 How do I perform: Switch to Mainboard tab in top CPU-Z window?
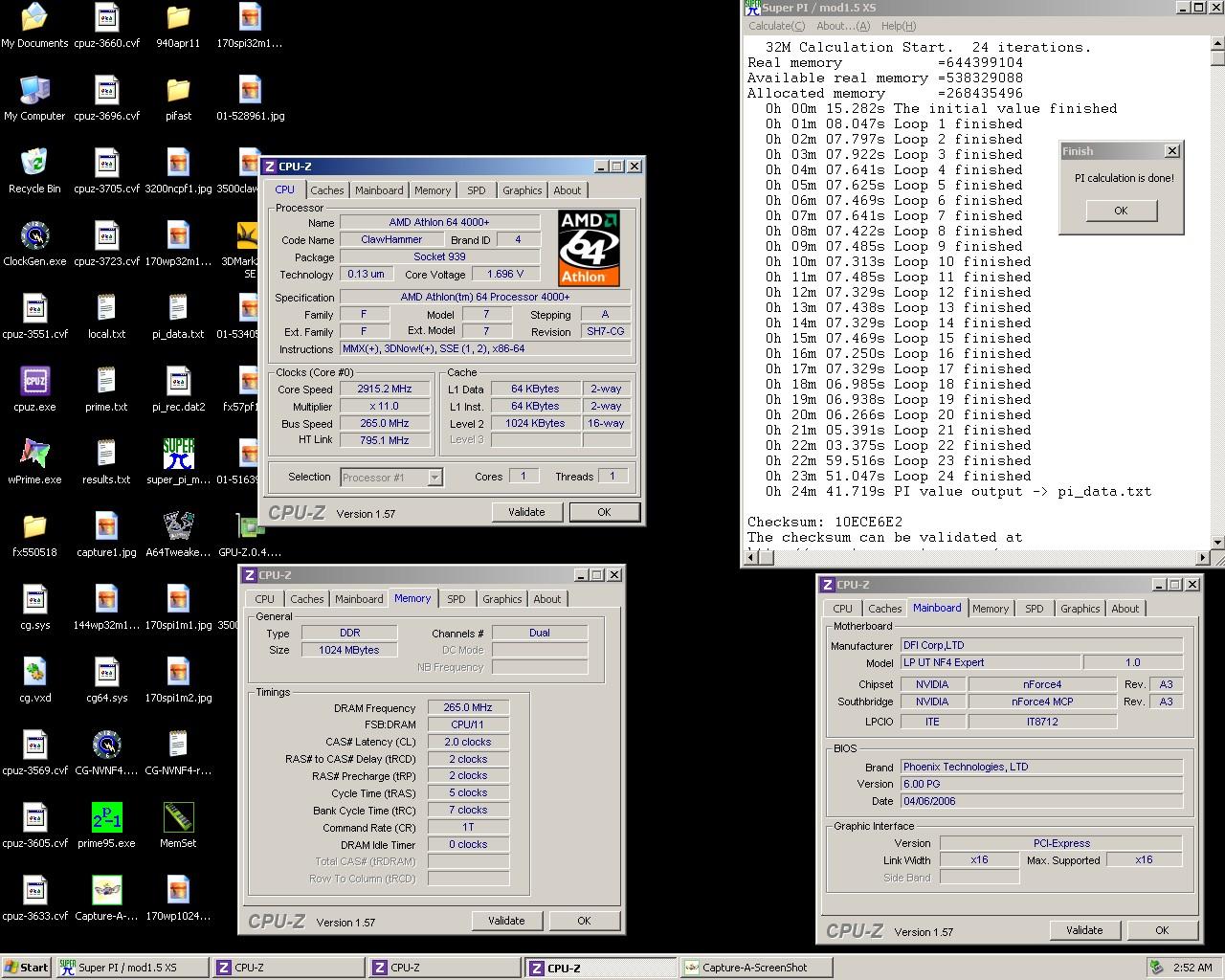pos(379,190)
